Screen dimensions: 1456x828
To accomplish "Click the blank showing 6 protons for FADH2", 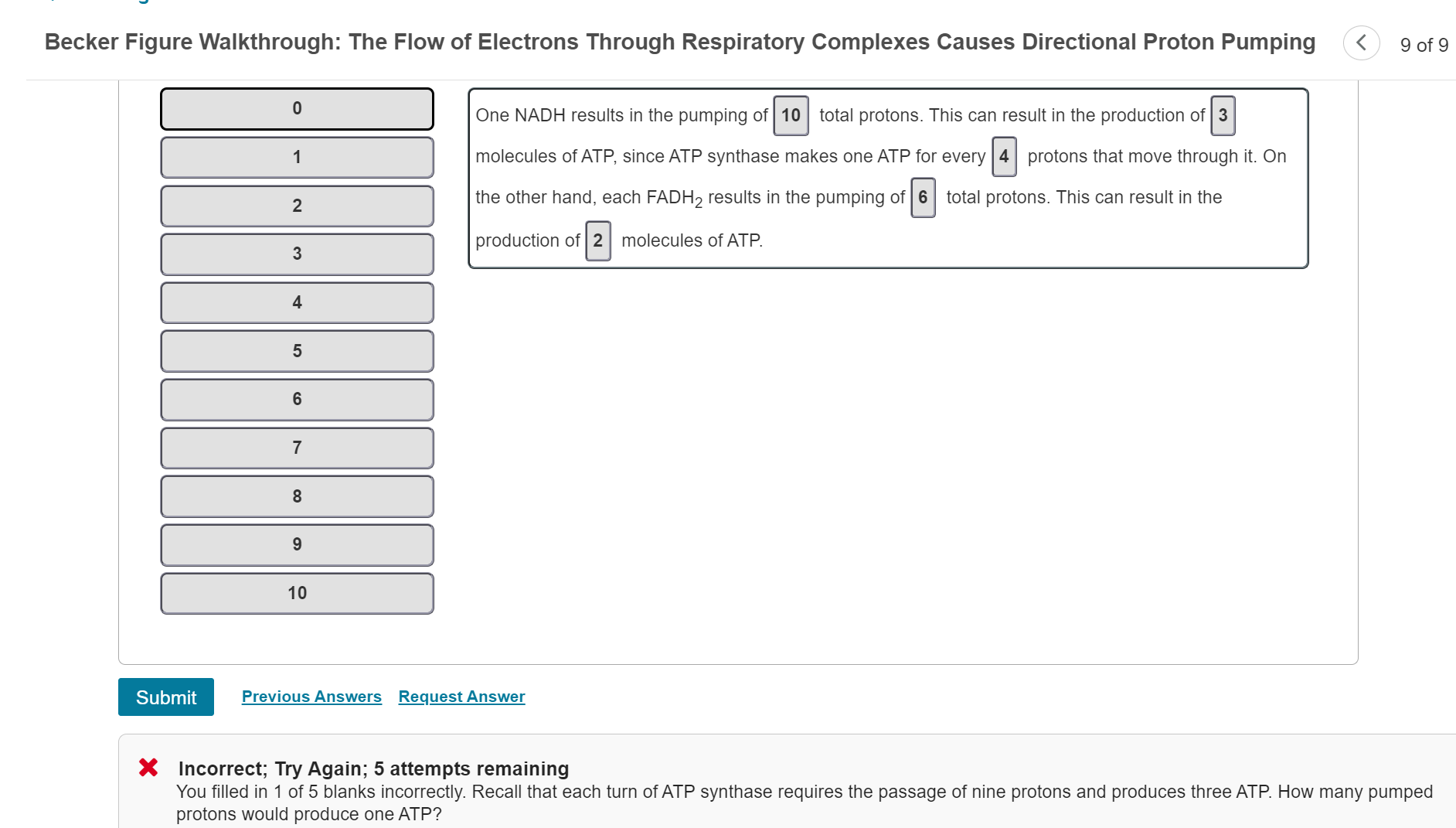I will coord(922,197).
